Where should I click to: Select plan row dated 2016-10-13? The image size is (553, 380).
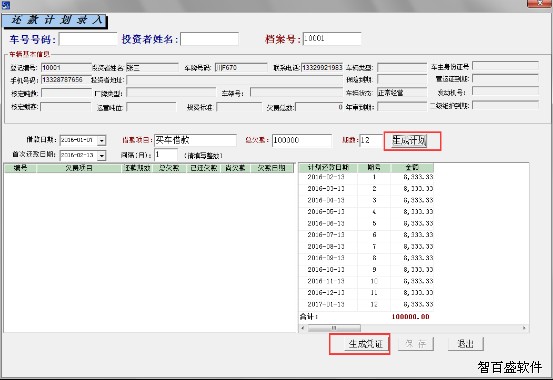[366, 270]
